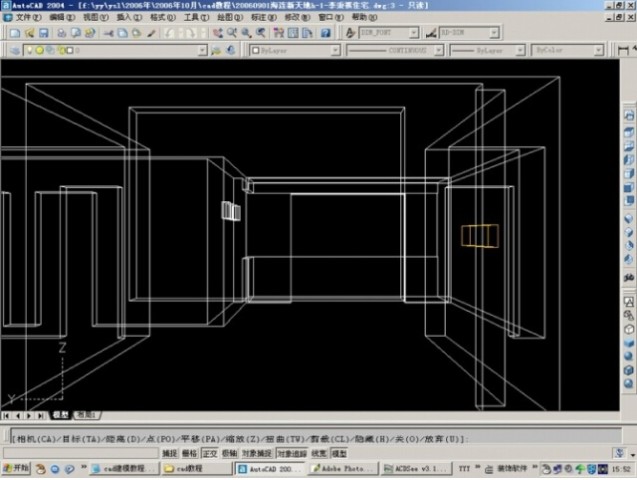Click the 开始 Start button
637x480 pixels.
pos(17,468)
